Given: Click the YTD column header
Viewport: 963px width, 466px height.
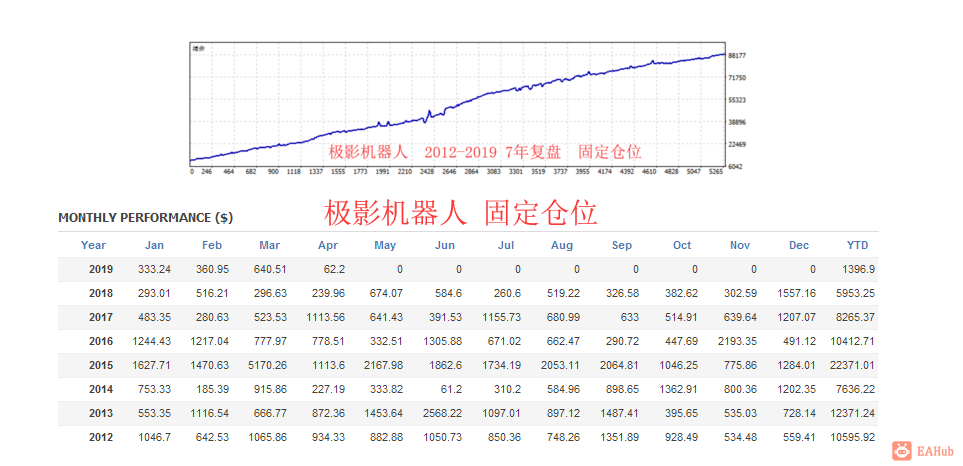Looking at the screenshot, I should (857, 246).
